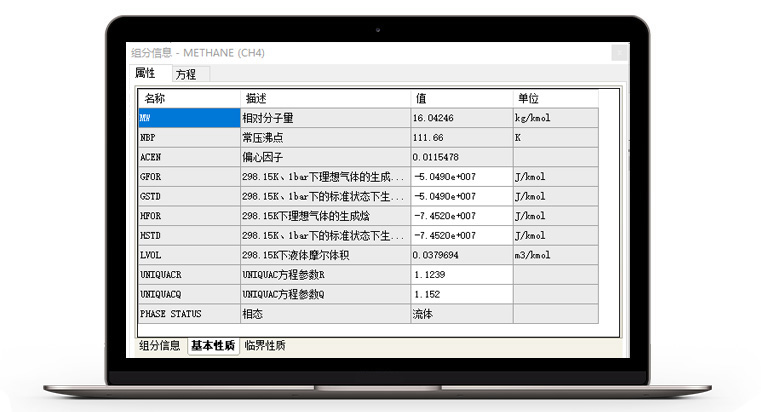Edit the HFOR value field
The width and height of the screenshot is (761, 412).
pyautogui.click(x=461, y=216)
